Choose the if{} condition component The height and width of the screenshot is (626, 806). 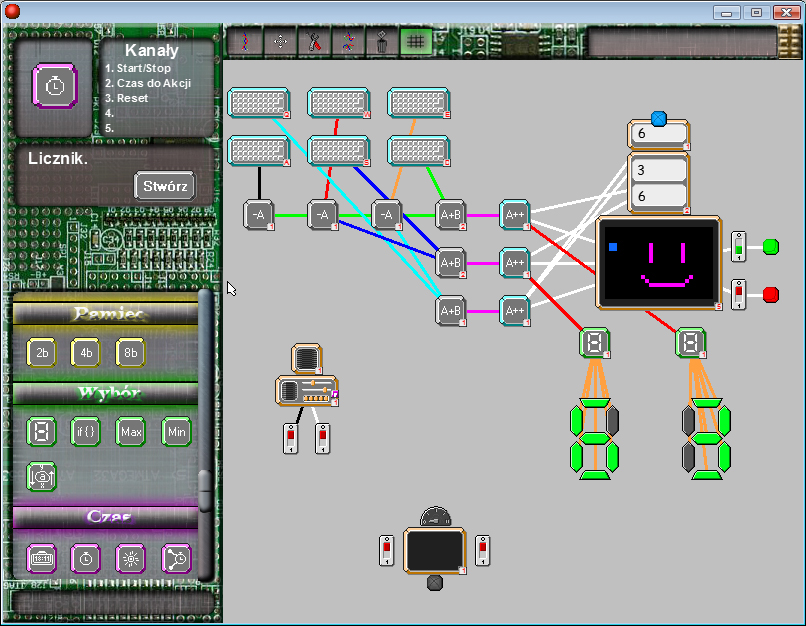86,432
